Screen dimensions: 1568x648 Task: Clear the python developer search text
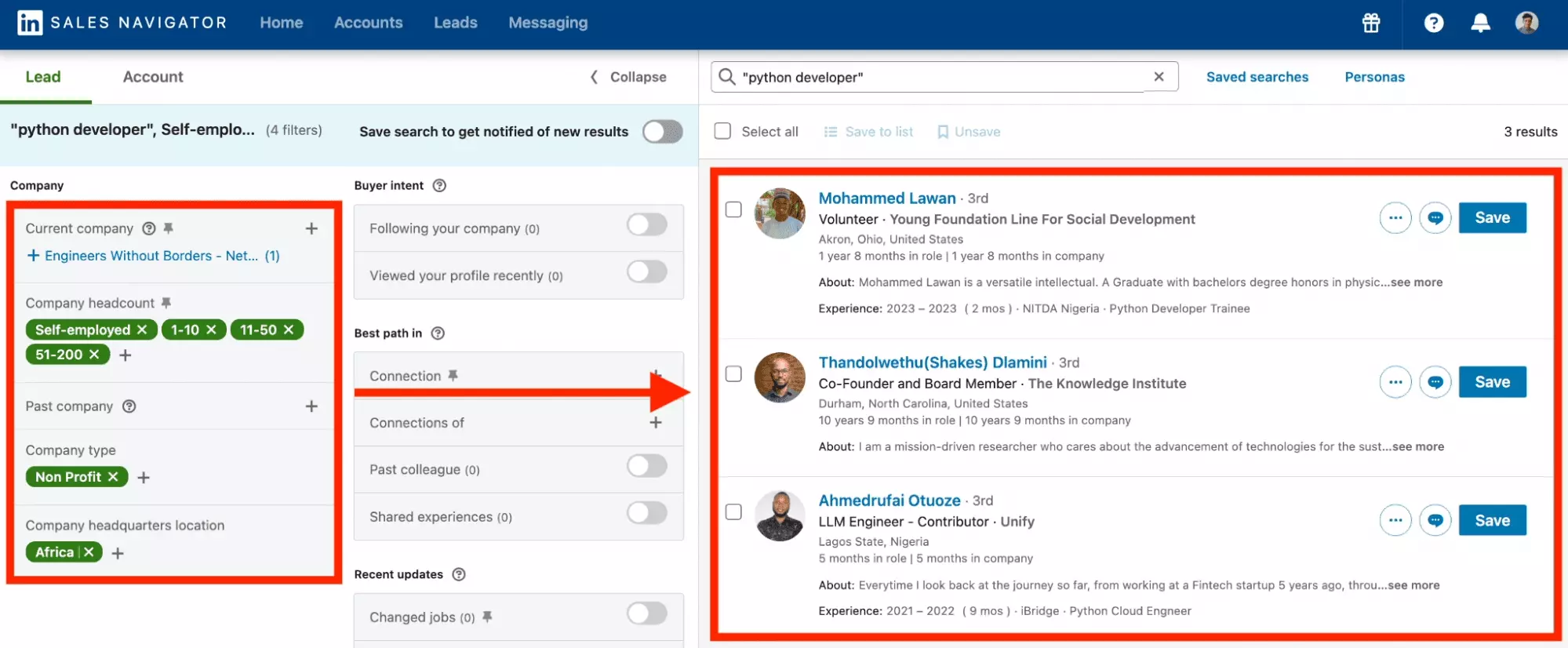point(1159,77)
